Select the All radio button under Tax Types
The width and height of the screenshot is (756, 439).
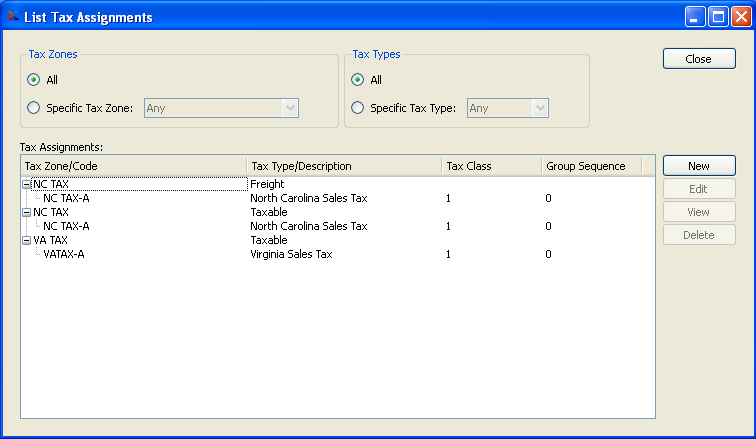[x=357, y=80]
